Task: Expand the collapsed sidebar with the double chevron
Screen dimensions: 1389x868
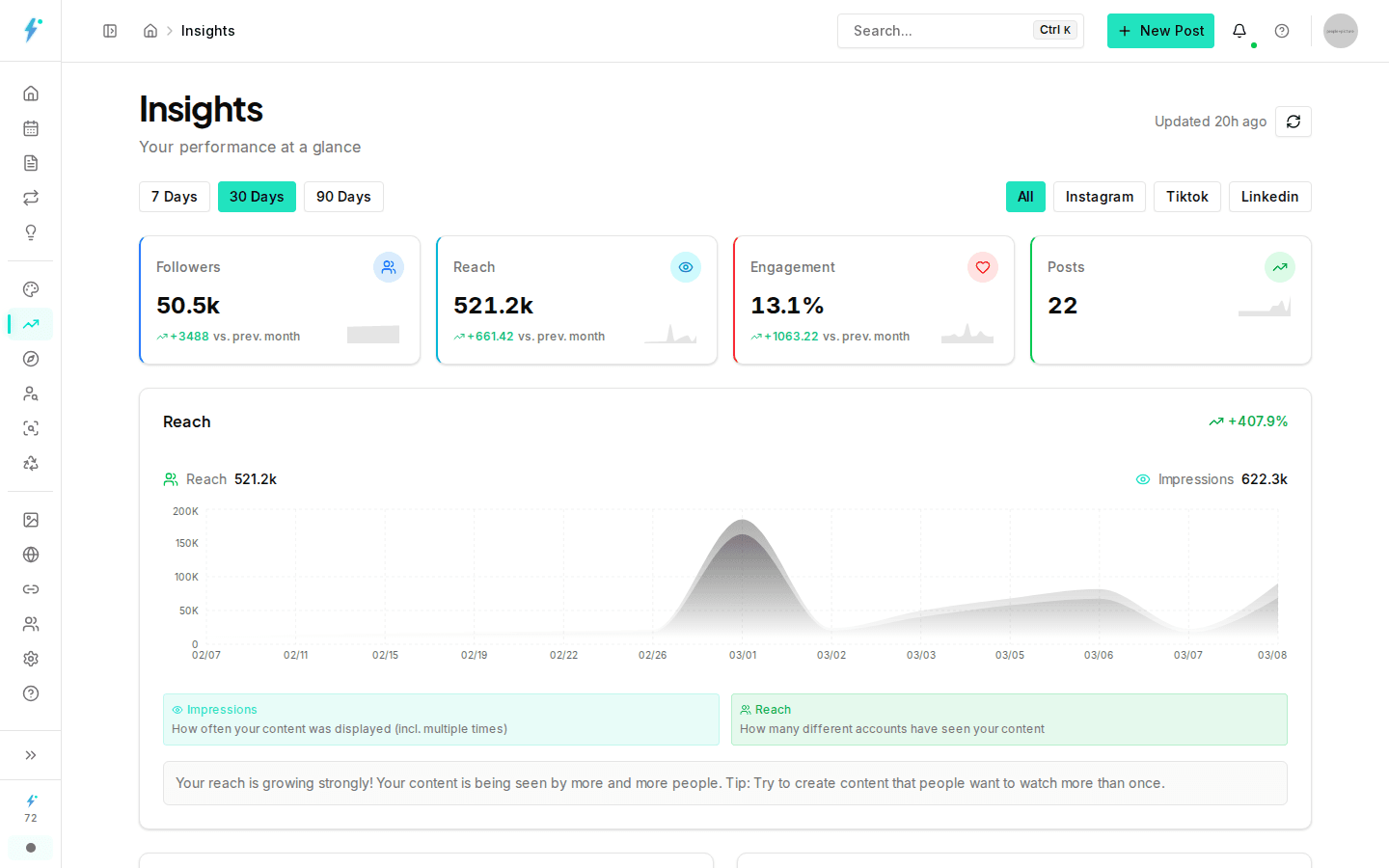Action: pos(30,755)
